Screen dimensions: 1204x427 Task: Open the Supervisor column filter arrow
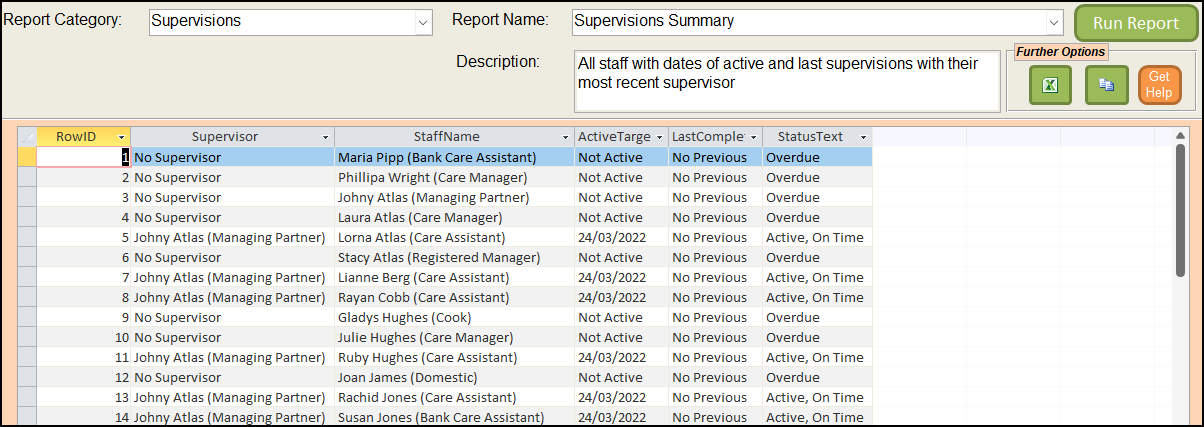pos(325,137)
